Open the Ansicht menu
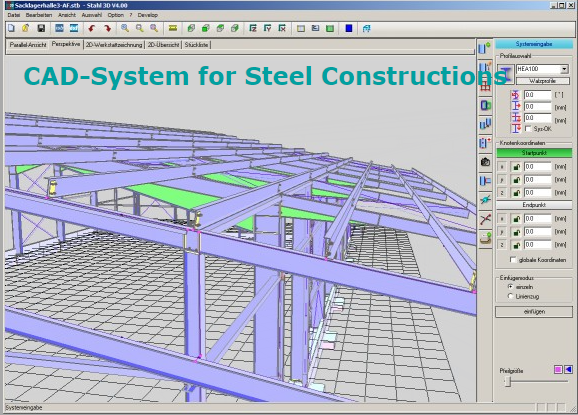The image size is (578, 415). (x=67, y=15)
